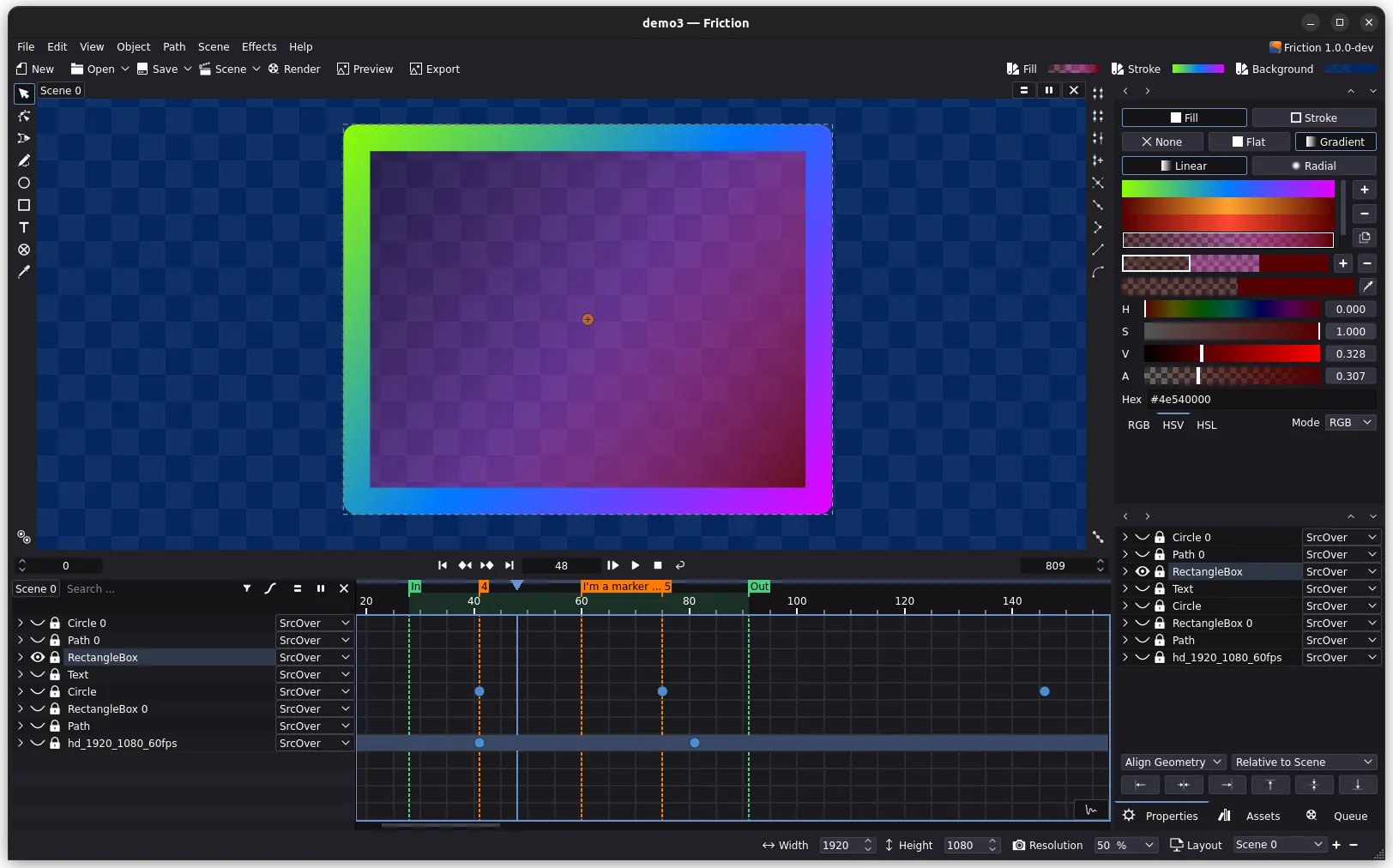
Task: Open the graph editor icon in timeline corner
Action: [1090, 810]
